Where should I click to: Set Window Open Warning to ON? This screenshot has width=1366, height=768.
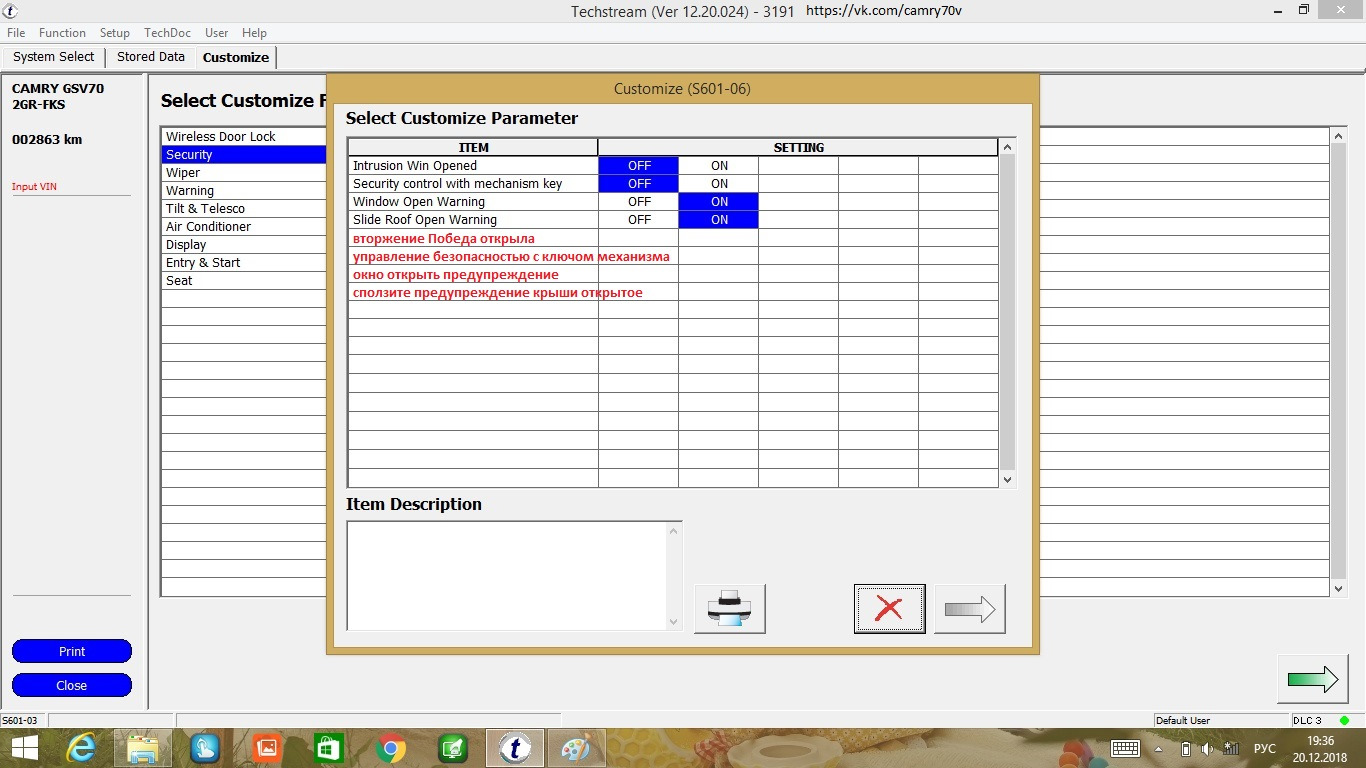coord(719,202)
